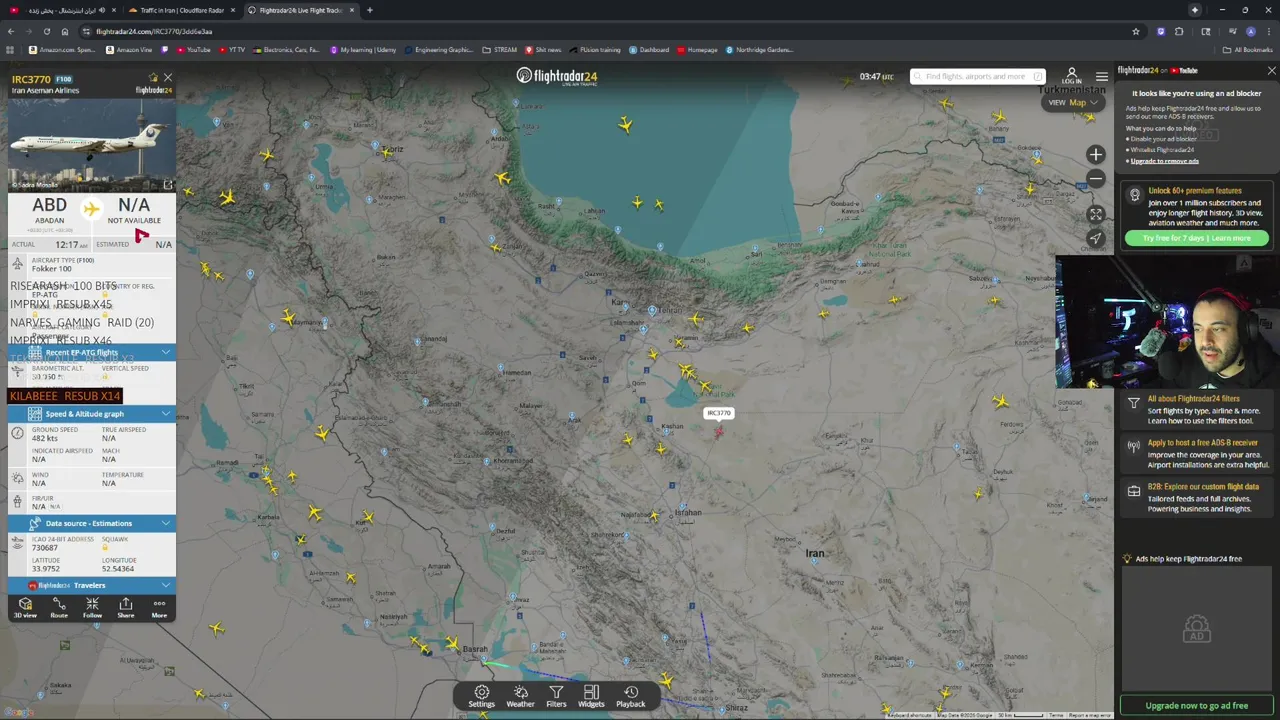Collapse the Recent EP-ATG flights section
This screenshot has width=1280, height=720.
click(91, 352)
